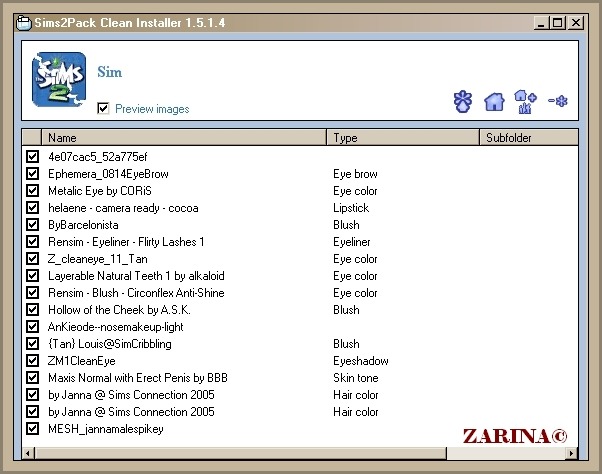Uncheck the Metalic Eye by CORiS checkbox
Image resolution: width=602 pixels, height=474 pixels.
[33, 190]
